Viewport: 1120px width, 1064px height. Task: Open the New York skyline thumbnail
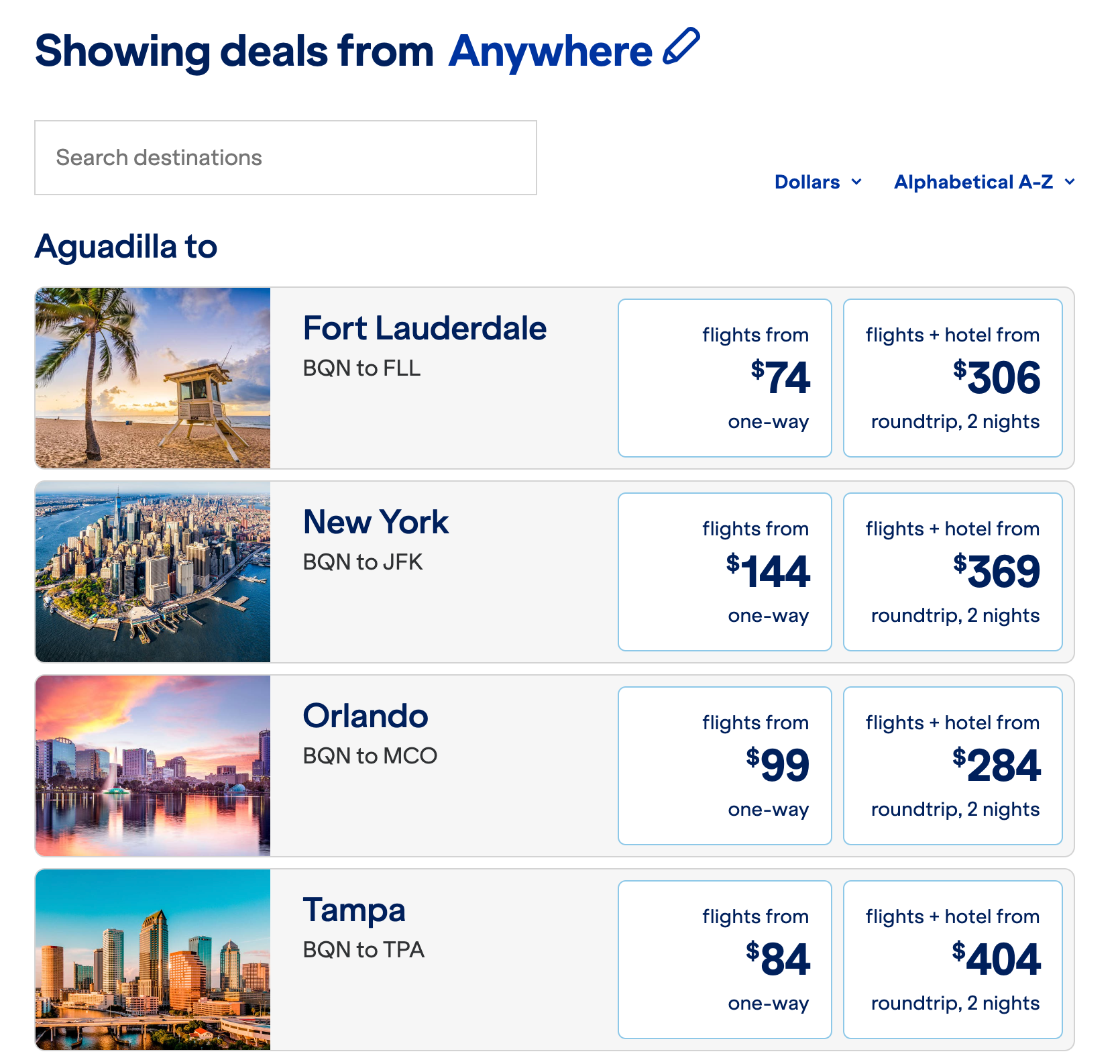[153, 572]
